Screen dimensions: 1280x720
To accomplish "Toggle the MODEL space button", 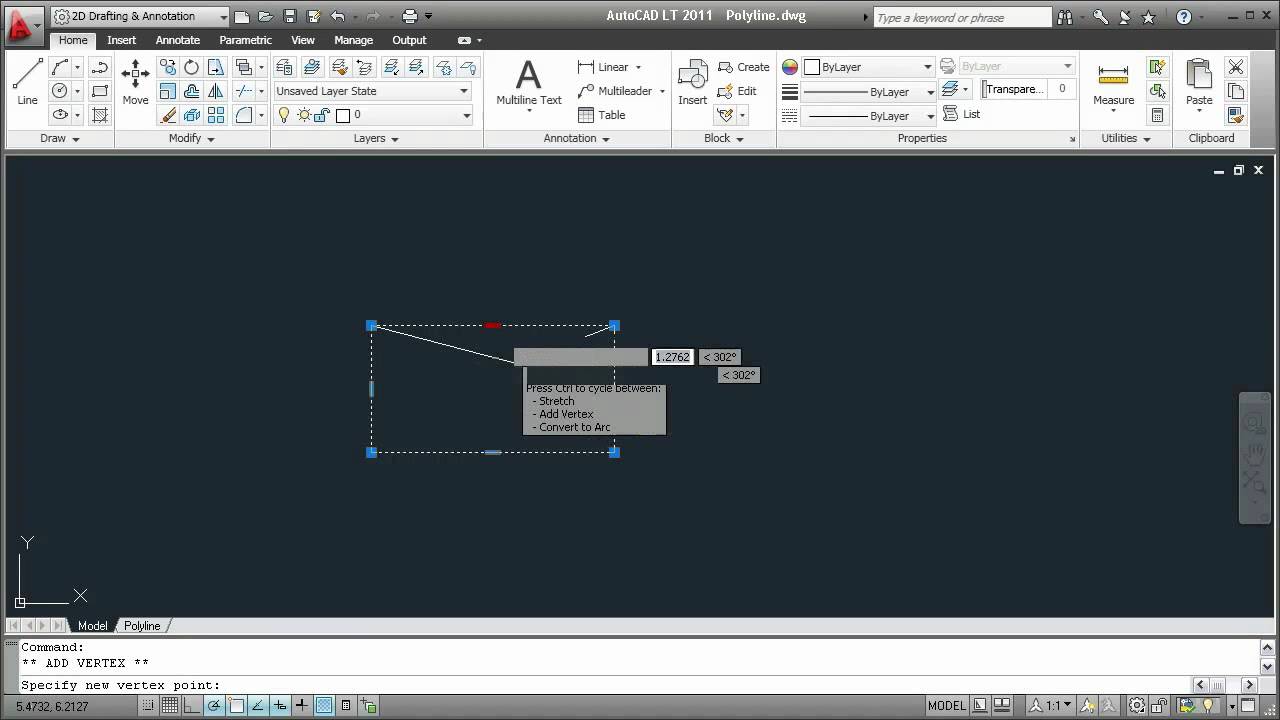I will 946,706.
